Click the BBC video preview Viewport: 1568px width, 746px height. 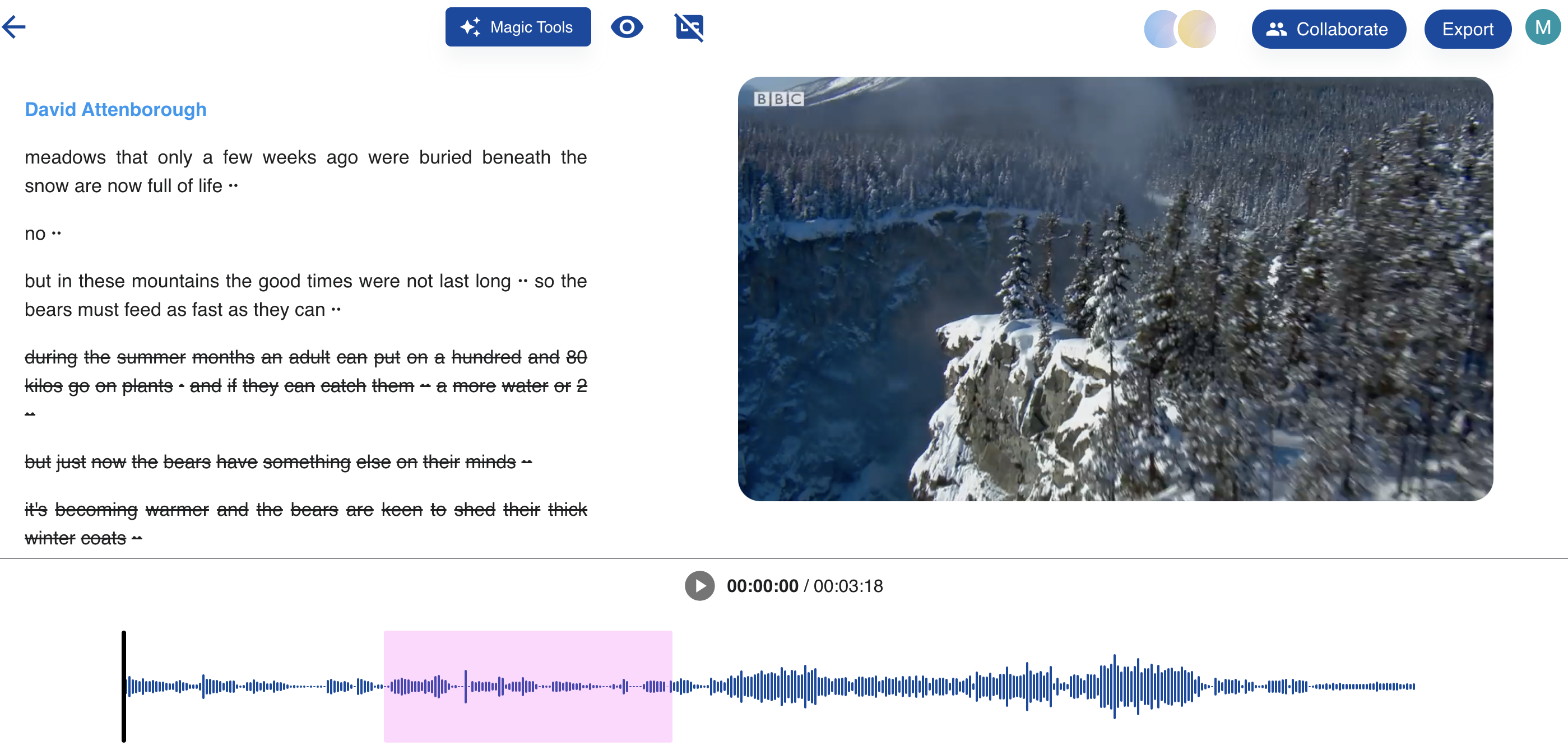[1115, 288]
